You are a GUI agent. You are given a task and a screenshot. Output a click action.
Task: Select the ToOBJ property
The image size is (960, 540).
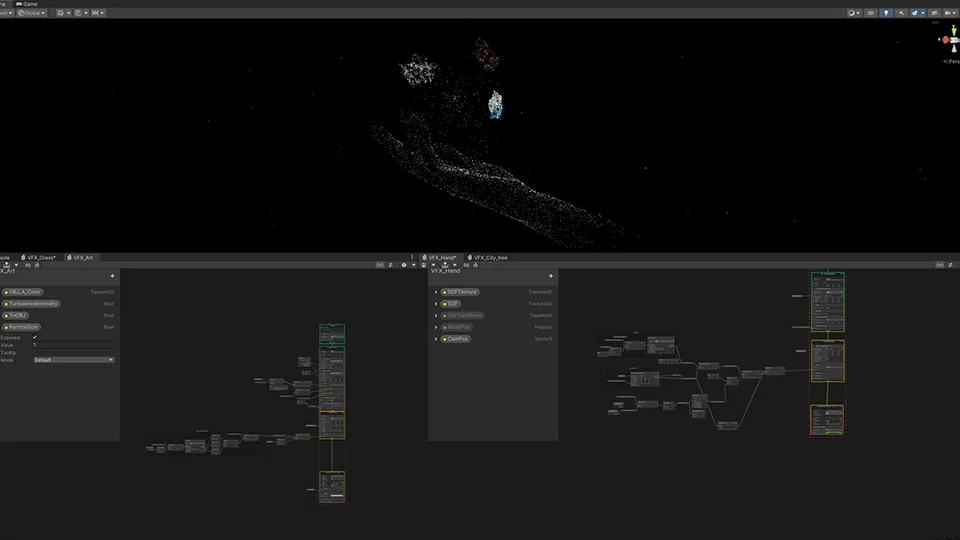16,315
